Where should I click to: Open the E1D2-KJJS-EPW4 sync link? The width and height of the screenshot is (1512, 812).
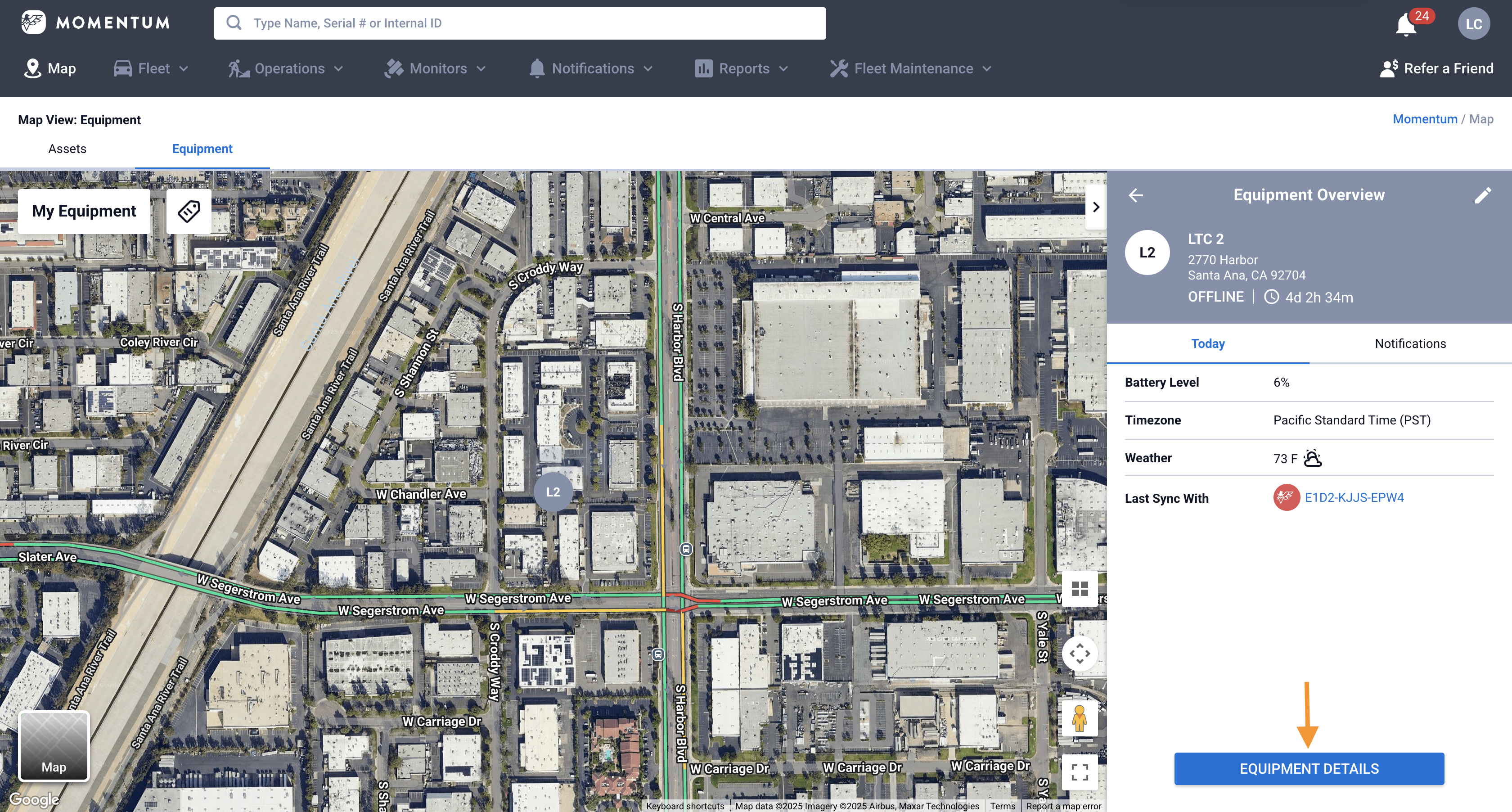pyautogui.click(x=1354, y=497)
